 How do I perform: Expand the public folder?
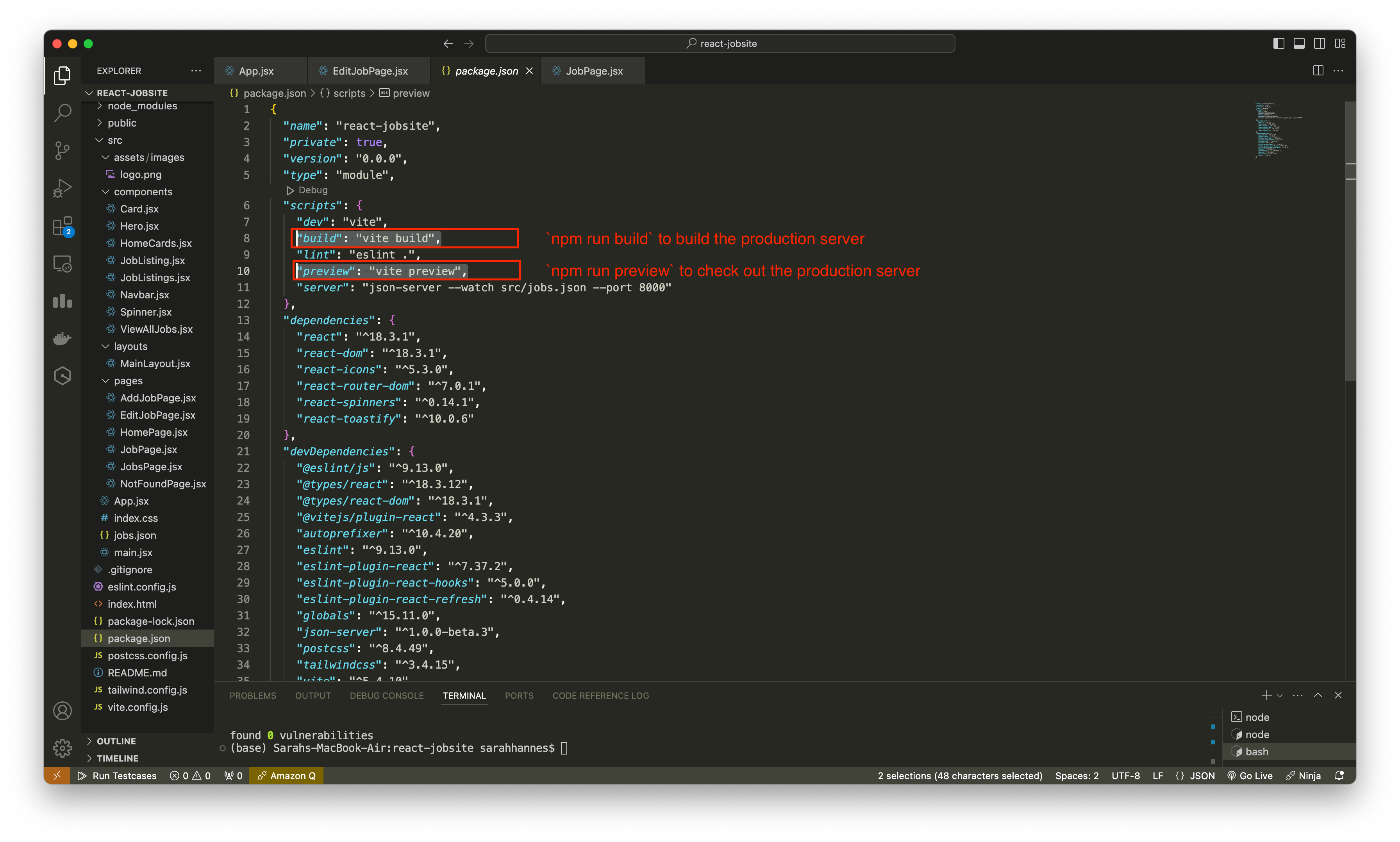pyautogui.click(x=148, y=123)
